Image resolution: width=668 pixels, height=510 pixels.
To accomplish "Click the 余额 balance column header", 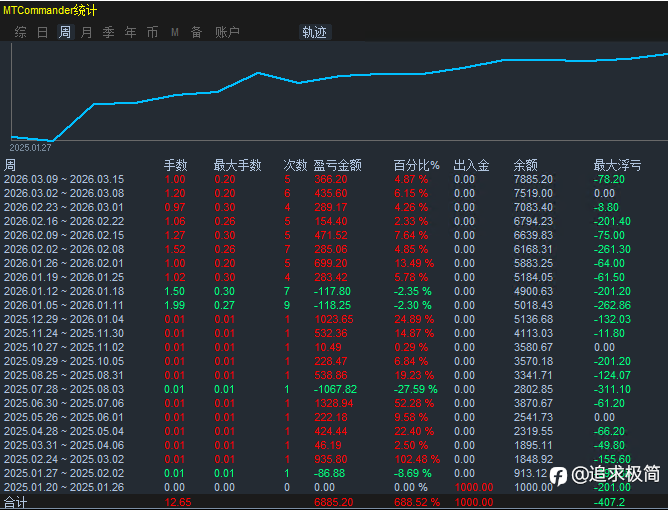I will tap(526, 165).
